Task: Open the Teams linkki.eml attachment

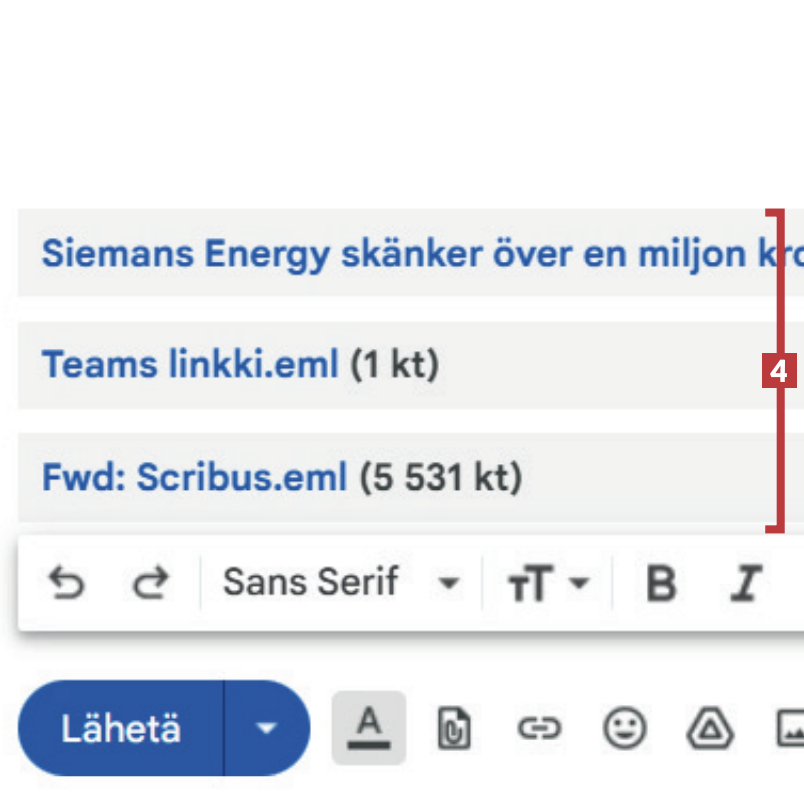Action: pyautogui.click(x=190, y=366)
